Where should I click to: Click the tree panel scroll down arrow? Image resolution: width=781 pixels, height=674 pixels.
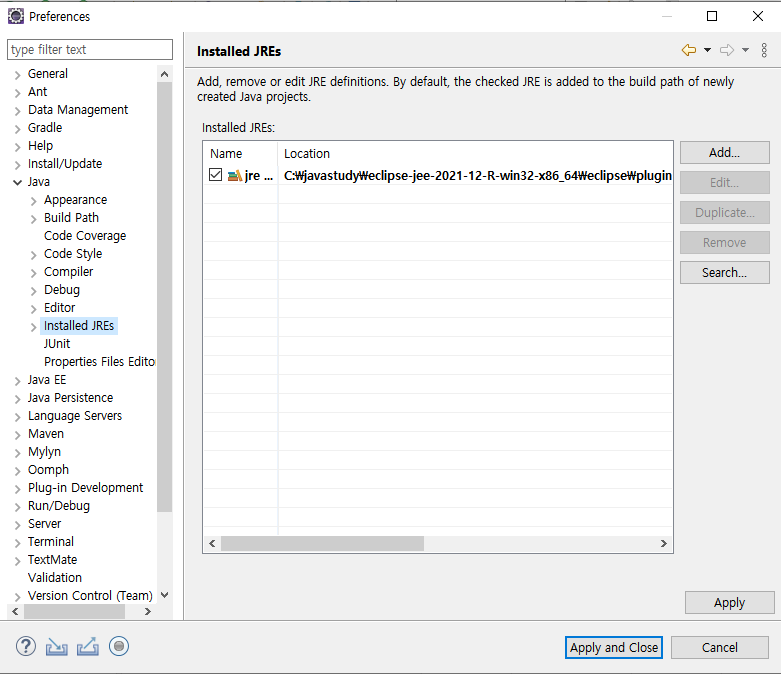click(164, 595)
